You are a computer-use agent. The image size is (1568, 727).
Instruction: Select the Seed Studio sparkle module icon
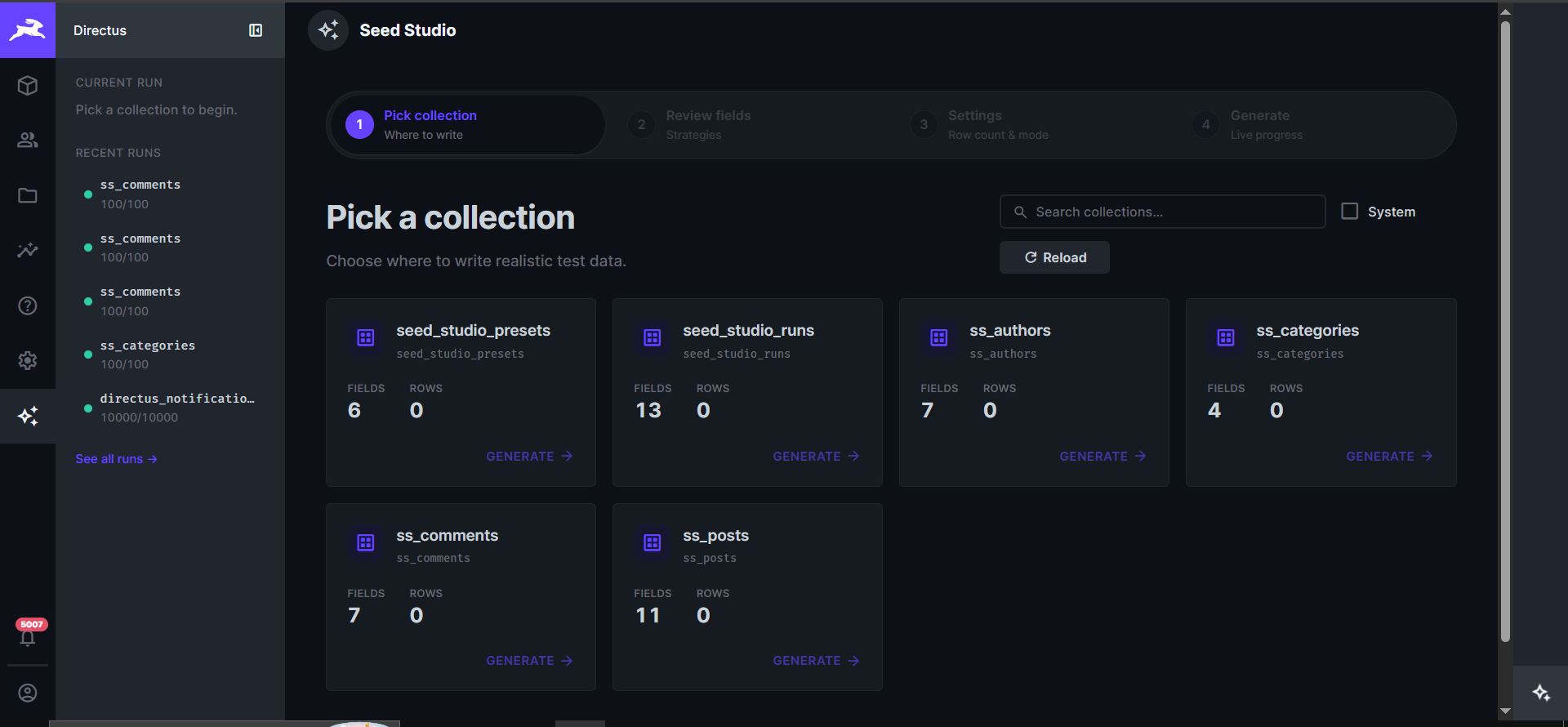point(28,416)
